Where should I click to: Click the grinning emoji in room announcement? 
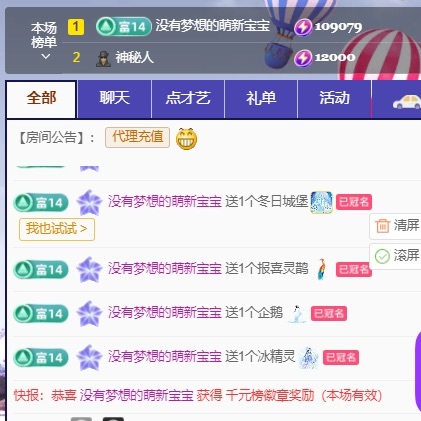[186, 139]
